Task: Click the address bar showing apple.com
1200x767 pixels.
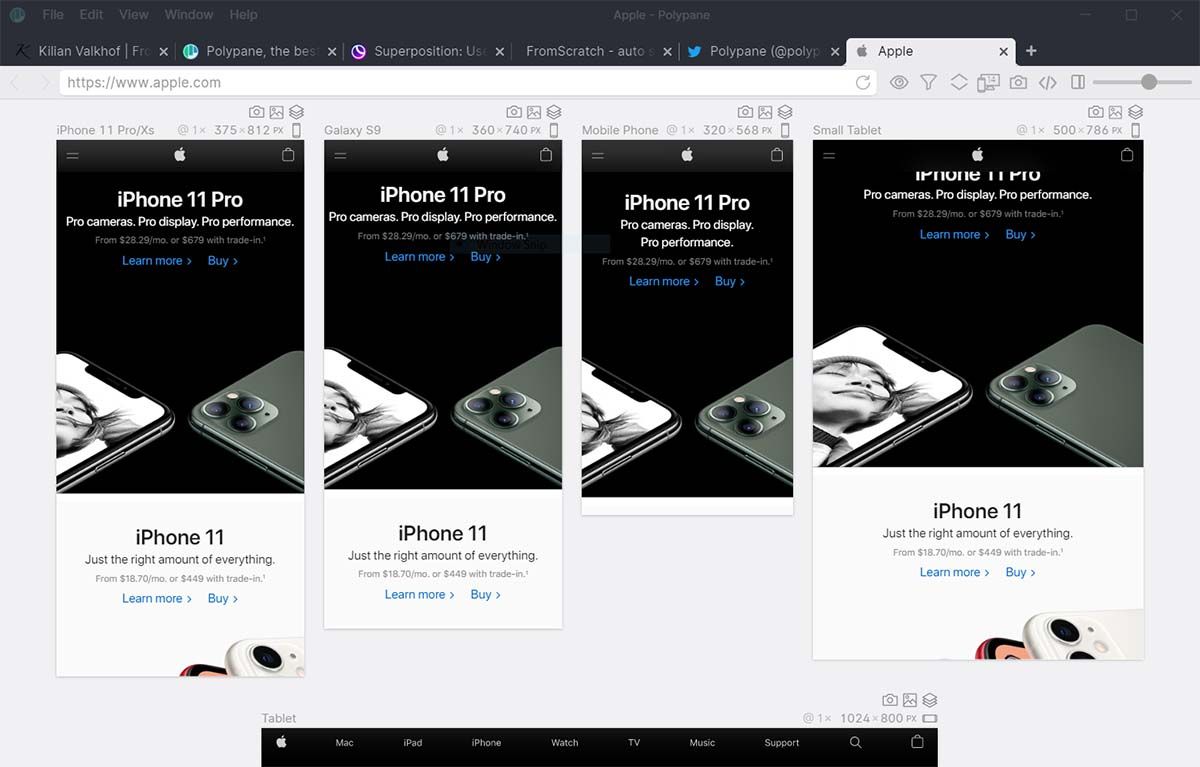Action: [466, 83]
